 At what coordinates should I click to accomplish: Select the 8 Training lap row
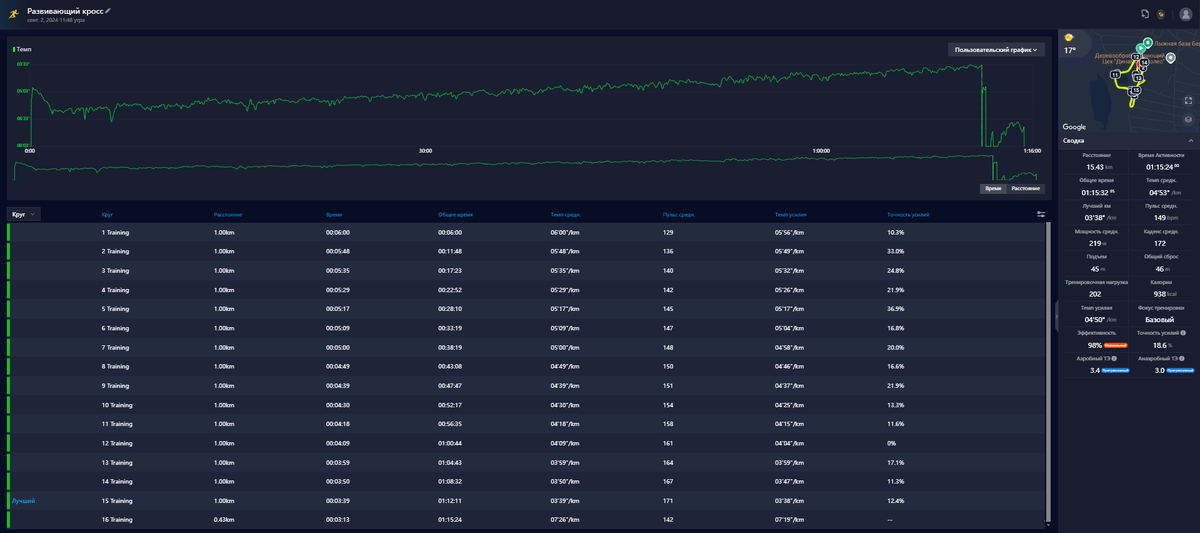(x=526, y=367)
